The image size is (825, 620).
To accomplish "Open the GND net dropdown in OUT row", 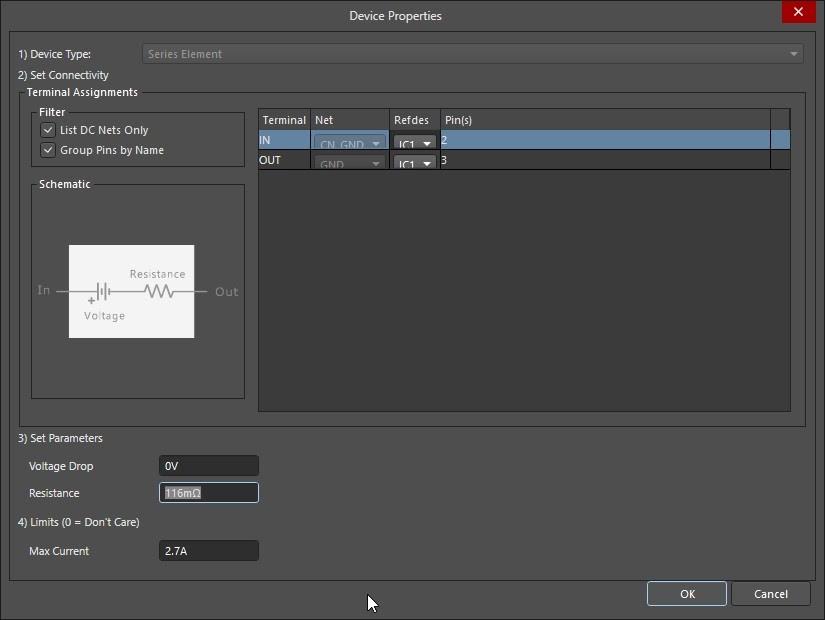I will coord(349,163).
